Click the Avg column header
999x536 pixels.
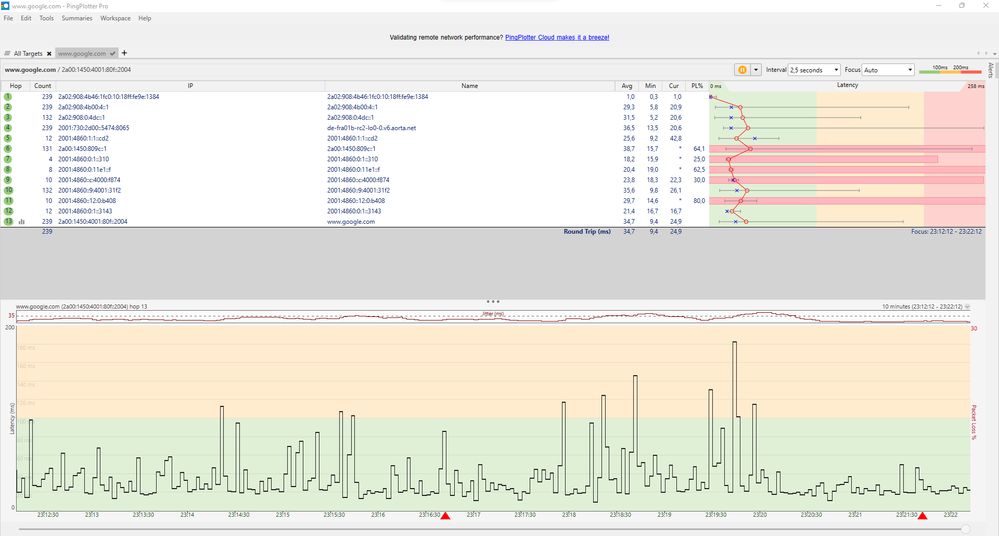[627, 86]
